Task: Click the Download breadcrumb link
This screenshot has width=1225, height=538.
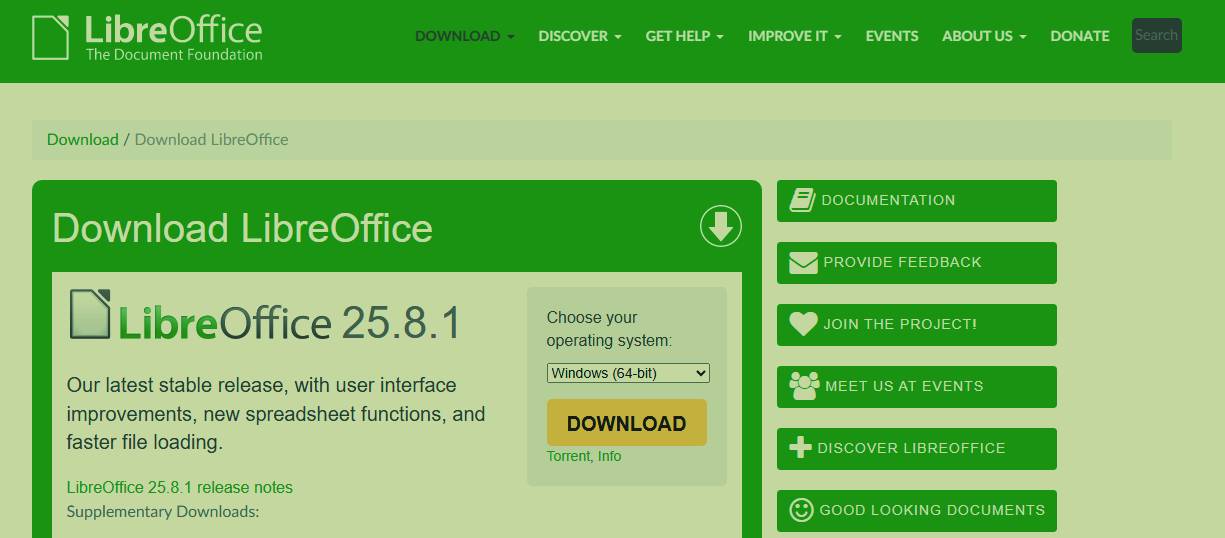Action: (83, 140)
